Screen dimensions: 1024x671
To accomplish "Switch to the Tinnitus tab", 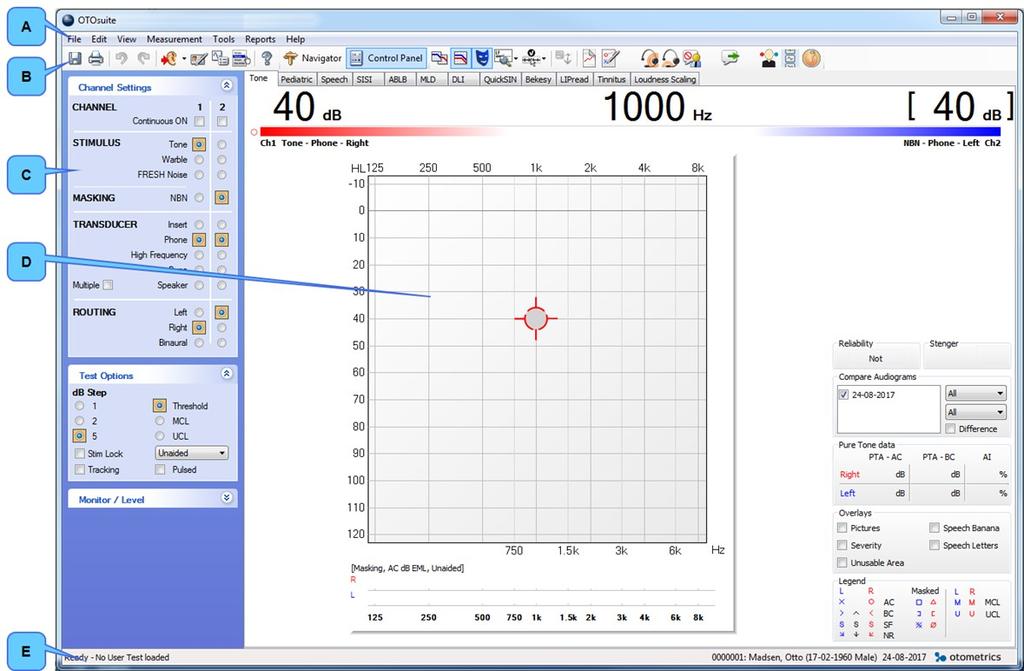I will [x=611, y=79].
